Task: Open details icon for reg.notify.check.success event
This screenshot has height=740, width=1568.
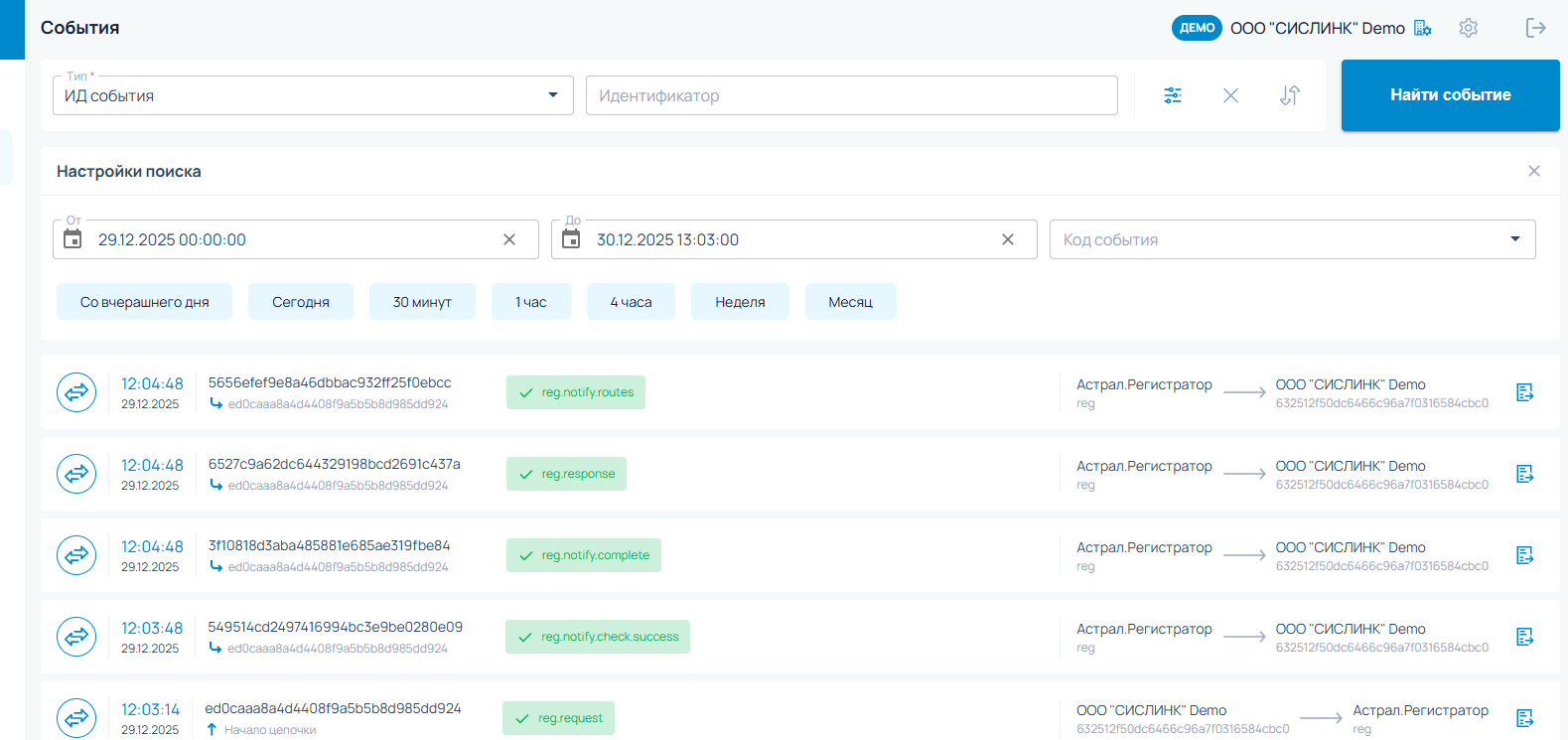Action: click(x=1525, y=637)
